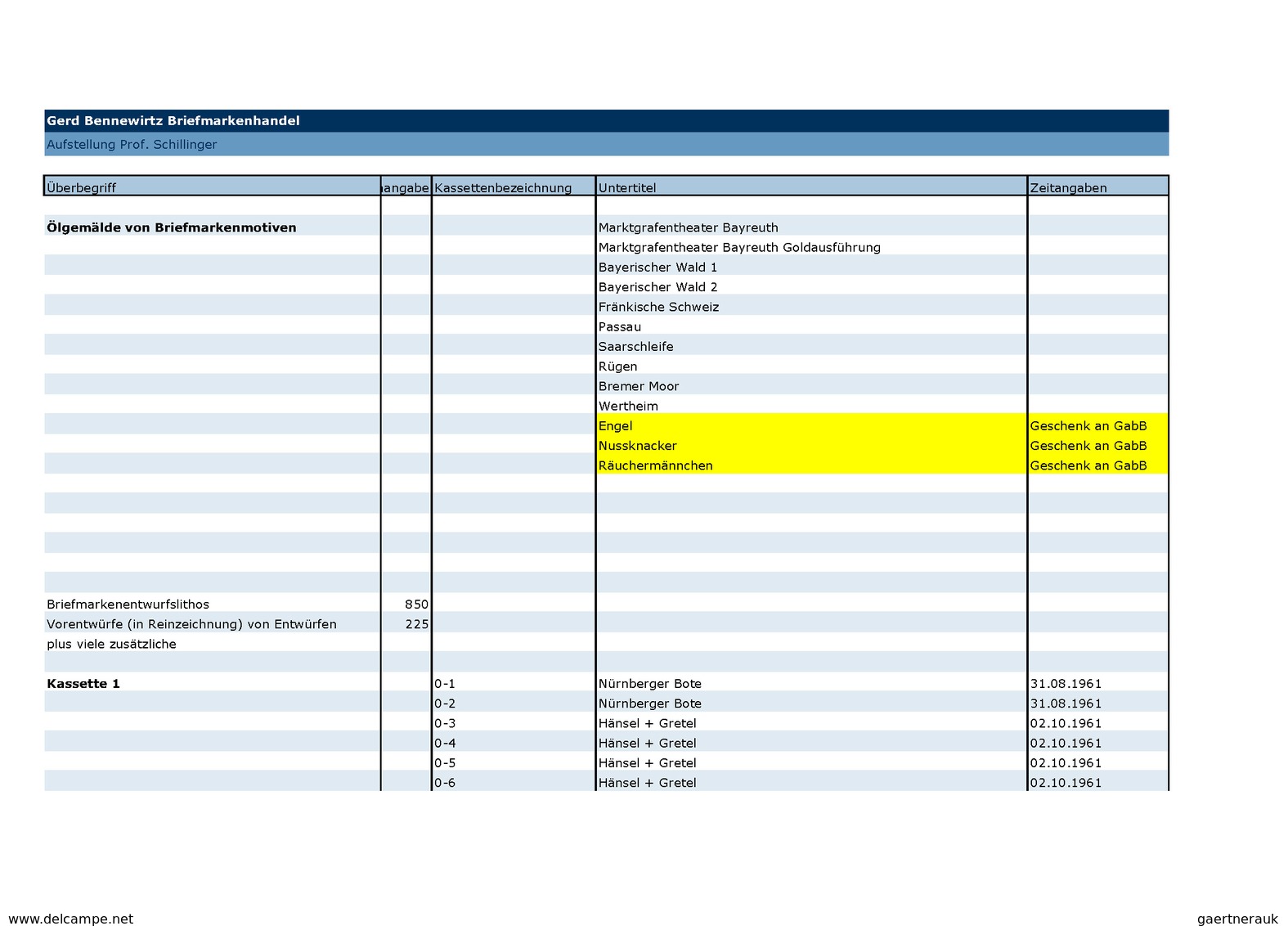This screenshot has width=1288, height=926.
Task: Click the value '225'
Action: pos(416,624)
